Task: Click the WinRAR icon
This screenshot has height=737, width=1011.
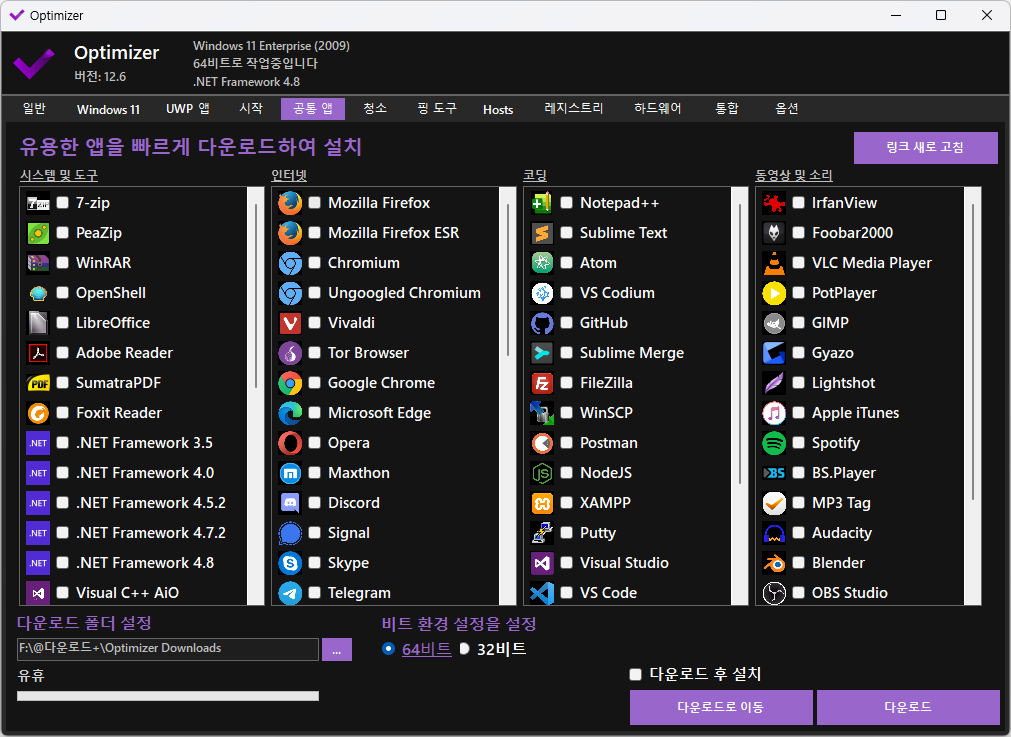Action: [38, 263]
